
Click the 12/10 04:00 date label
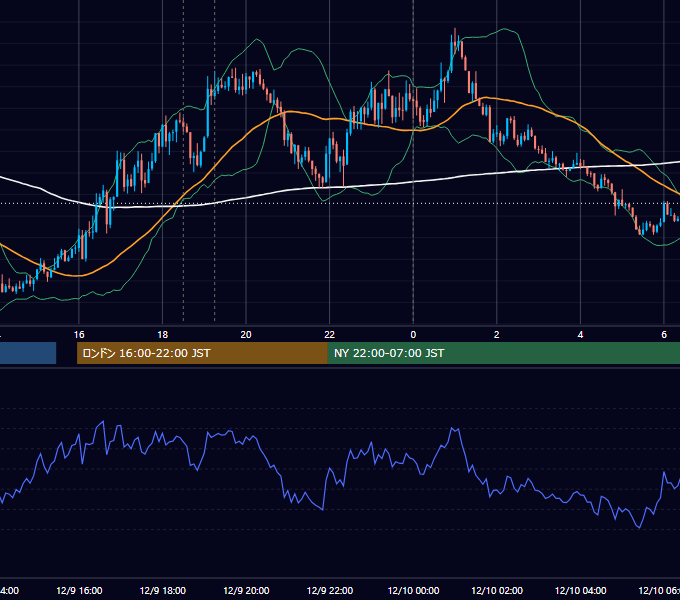pyautogui.click(x=581, y=590)
